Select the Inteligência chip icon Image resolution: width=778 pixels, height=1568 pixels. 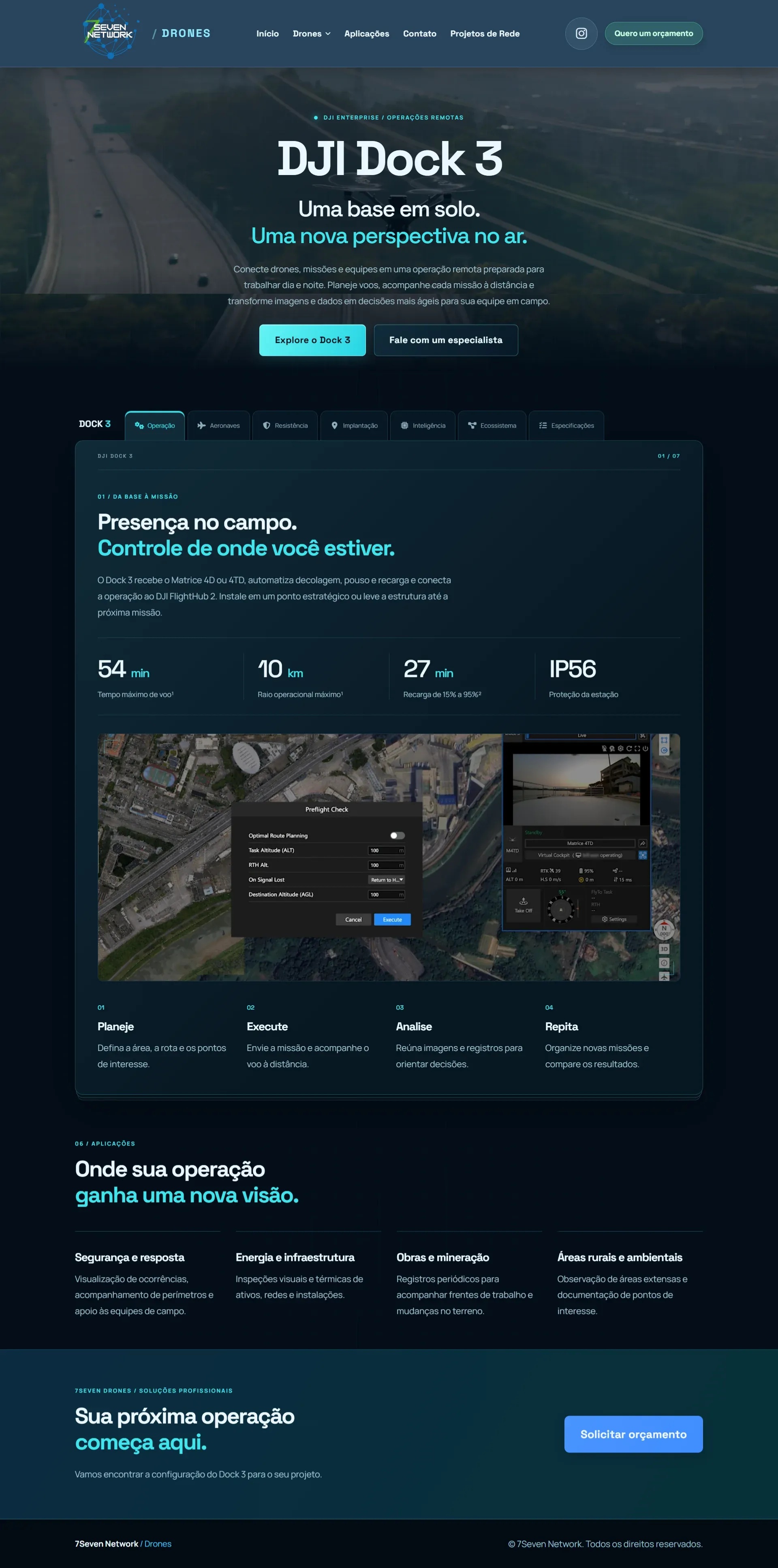point(404,425)
